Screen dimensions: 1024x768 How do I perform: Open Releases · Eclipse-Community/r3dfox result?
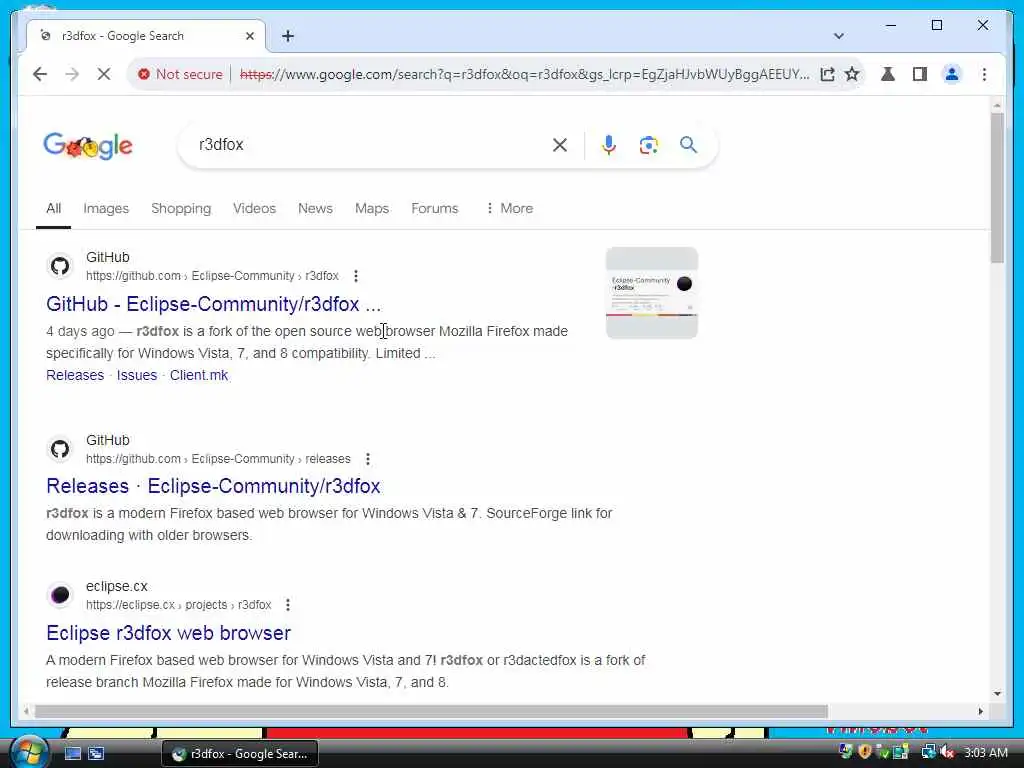213,487
